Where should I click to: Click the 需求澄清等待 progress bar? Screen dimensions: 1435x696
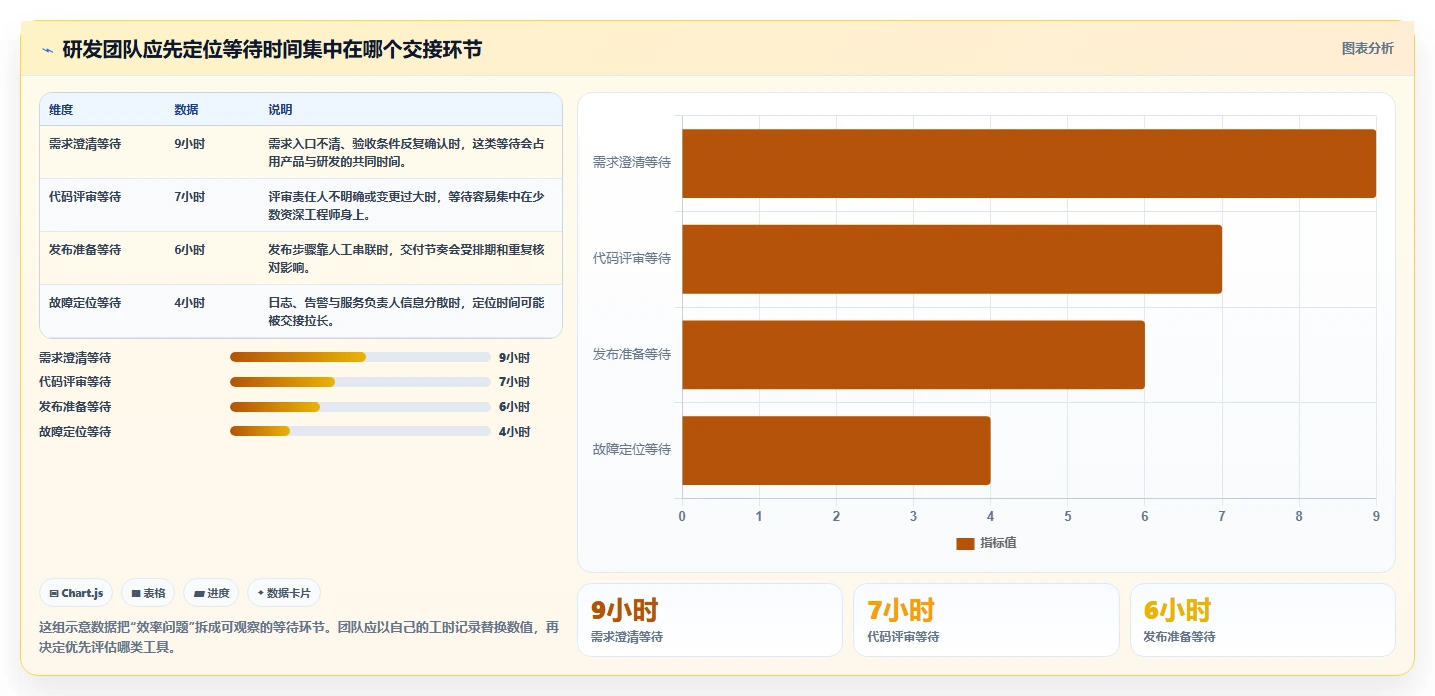point(360,357)
